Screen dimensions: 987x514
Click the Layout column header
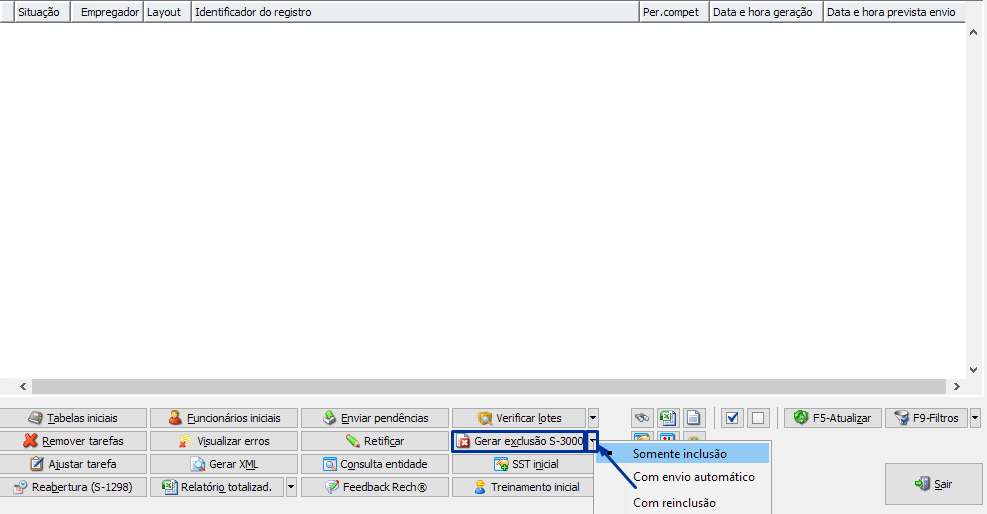[167, 12]
